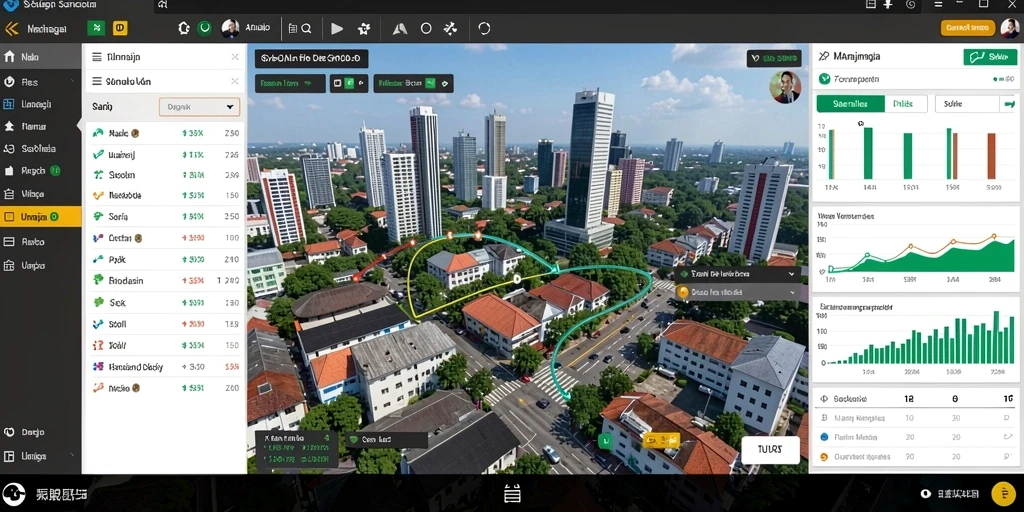Select the table row with orange dot
The height and width of the screenshot is (512, 1024).
pos(916,457)
